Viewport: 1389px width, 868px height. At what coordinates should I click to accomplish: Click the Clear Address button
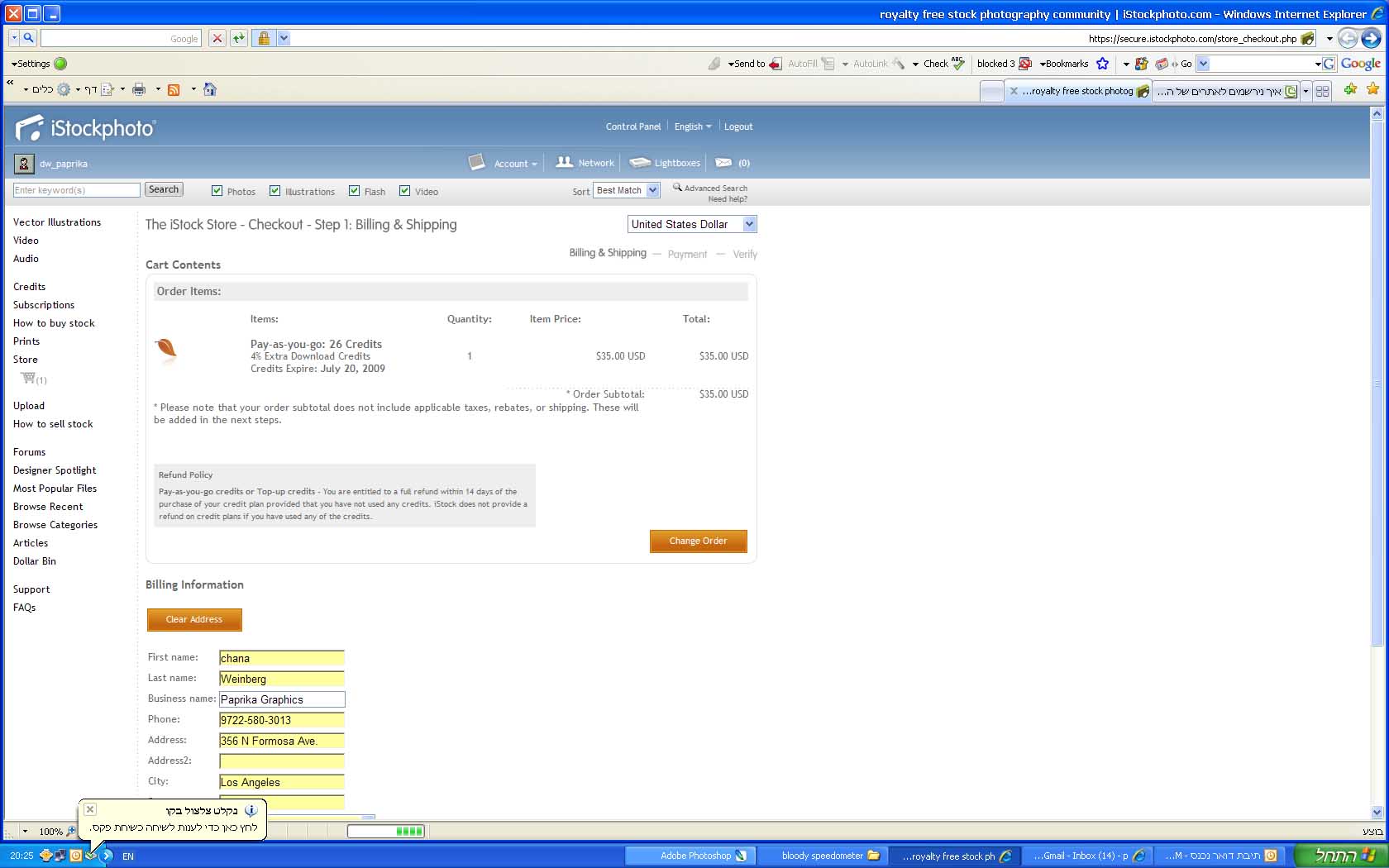point(194,619)
